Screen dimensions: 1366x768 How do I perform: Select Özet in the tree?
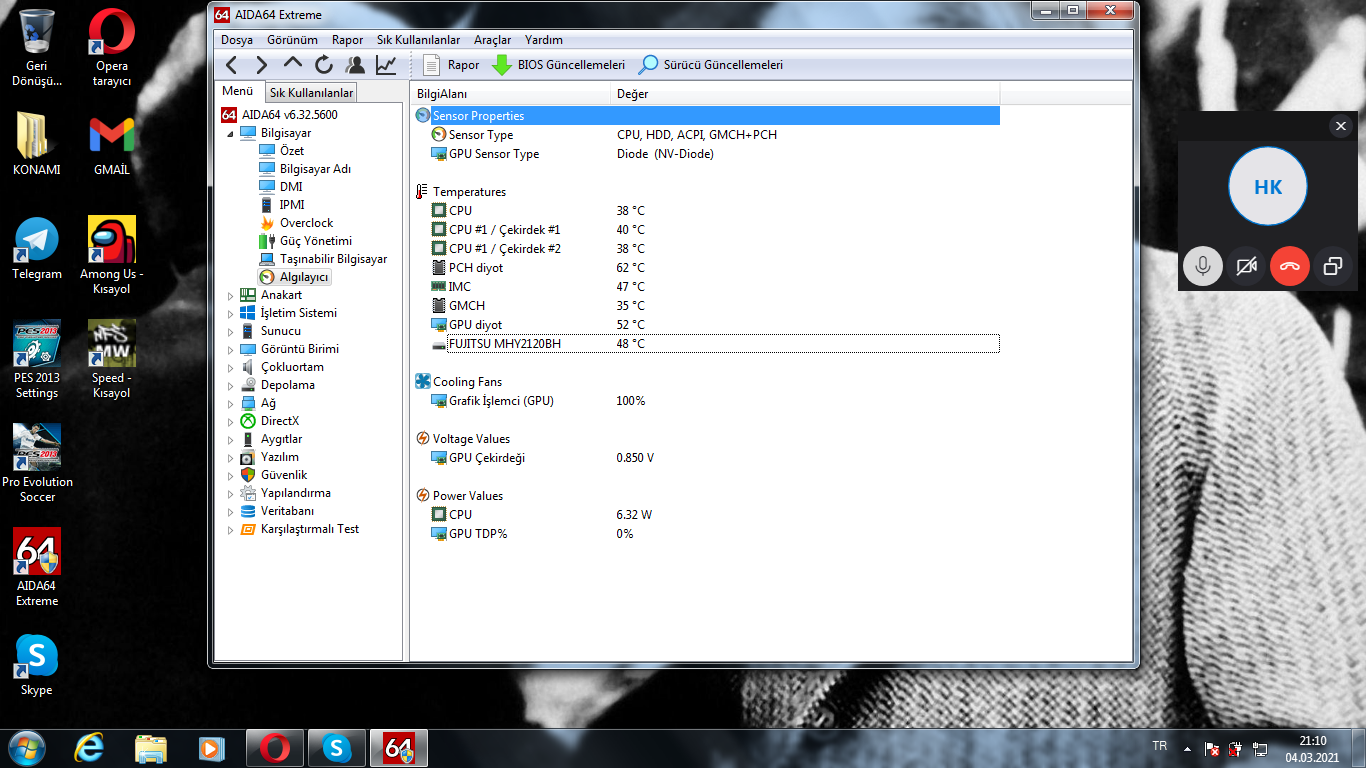[x=292, y=151]
